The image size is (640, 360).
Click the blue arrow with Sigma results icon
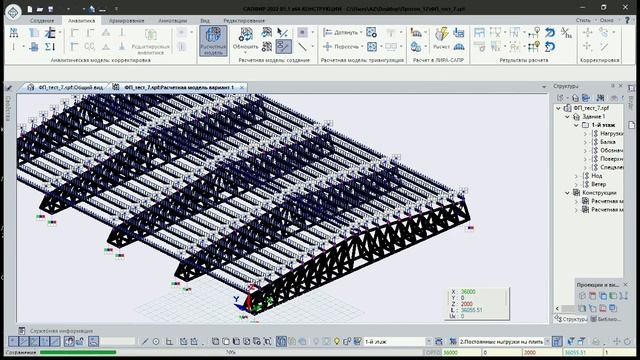(x=550, y=47)
